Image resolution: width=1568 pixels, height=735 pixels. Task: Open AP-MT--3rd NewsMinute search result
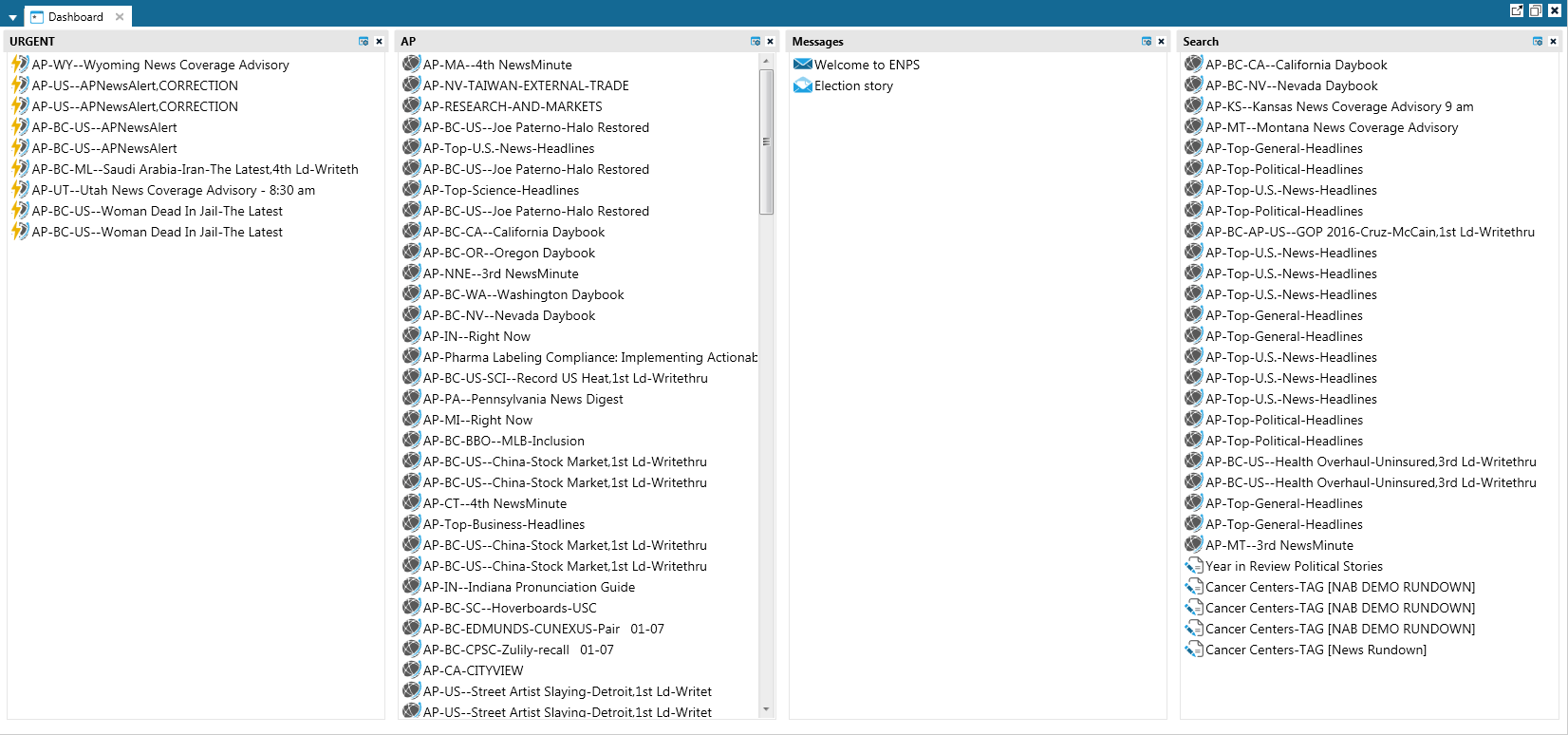[1279, 545]
